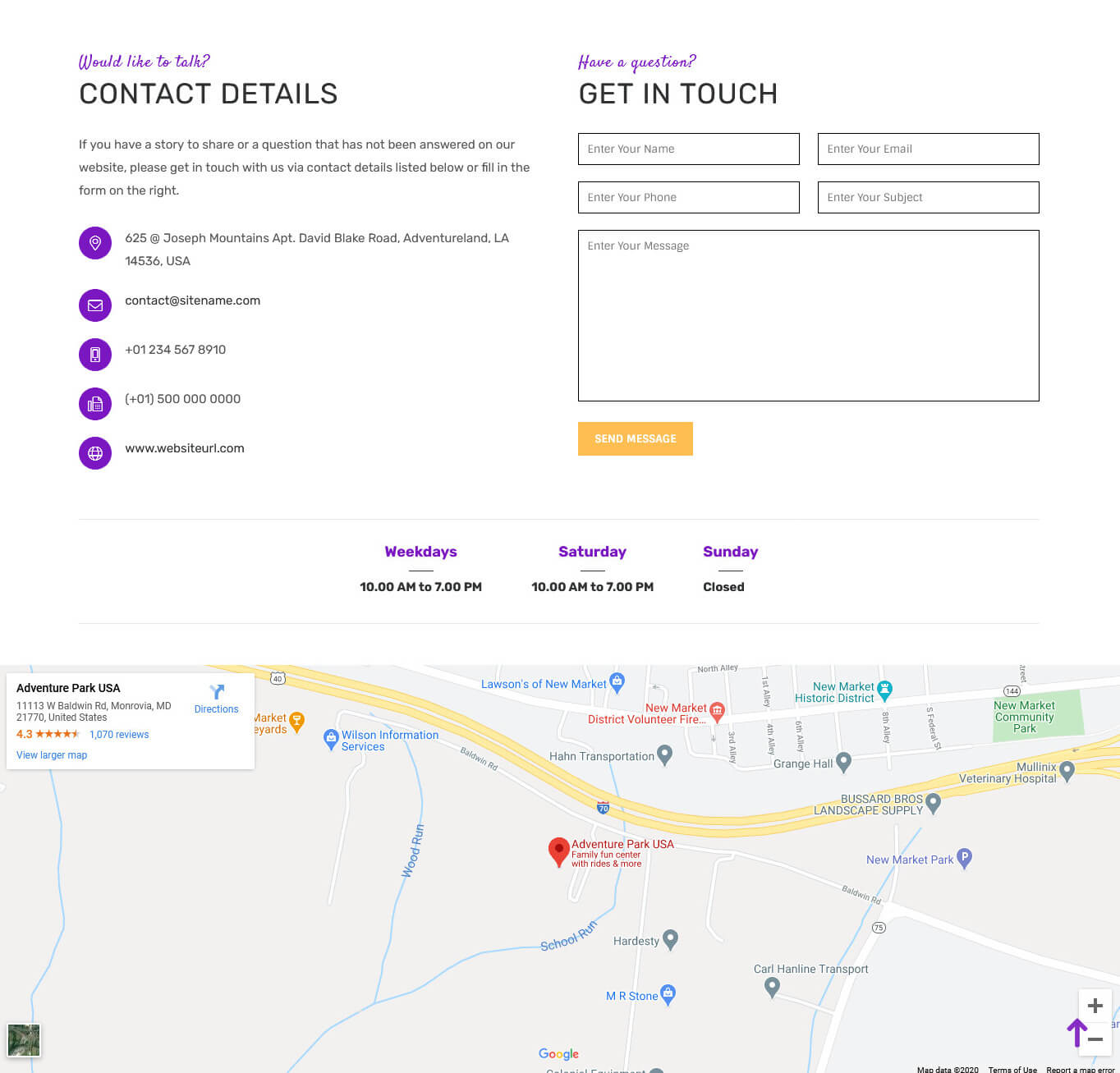
Task: Click the red Adventure Park USA map pin
Action: click(558, 851)
